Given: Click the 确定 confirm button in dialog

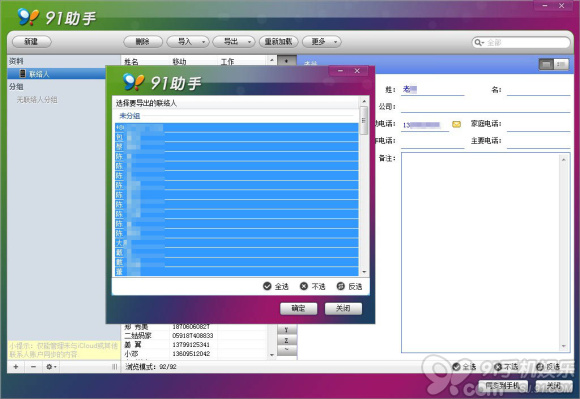Looking at the screenshot, I should click(x=298, y=308).
